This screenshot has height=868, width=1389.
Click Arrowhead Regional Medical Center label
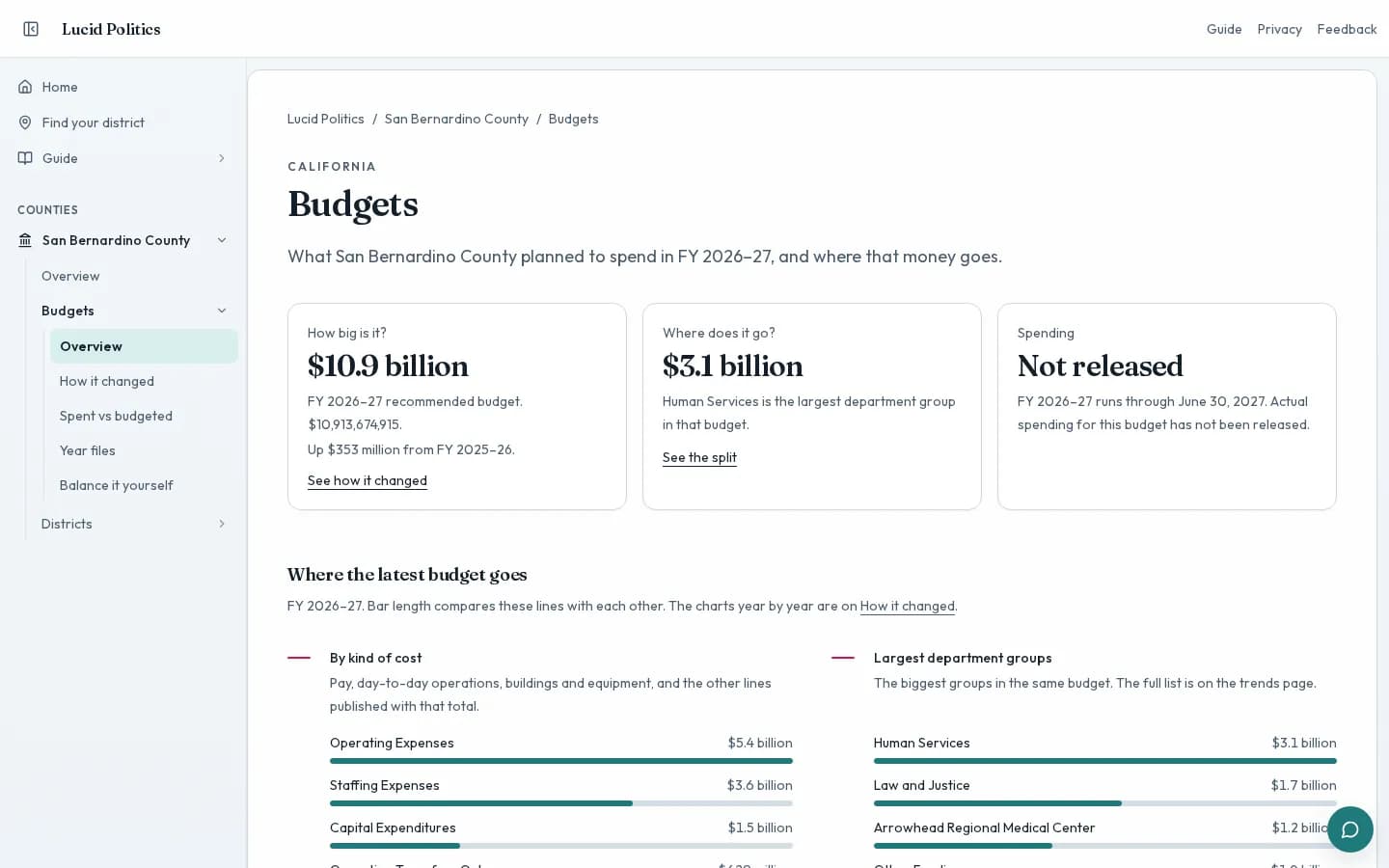coord(985,827)
